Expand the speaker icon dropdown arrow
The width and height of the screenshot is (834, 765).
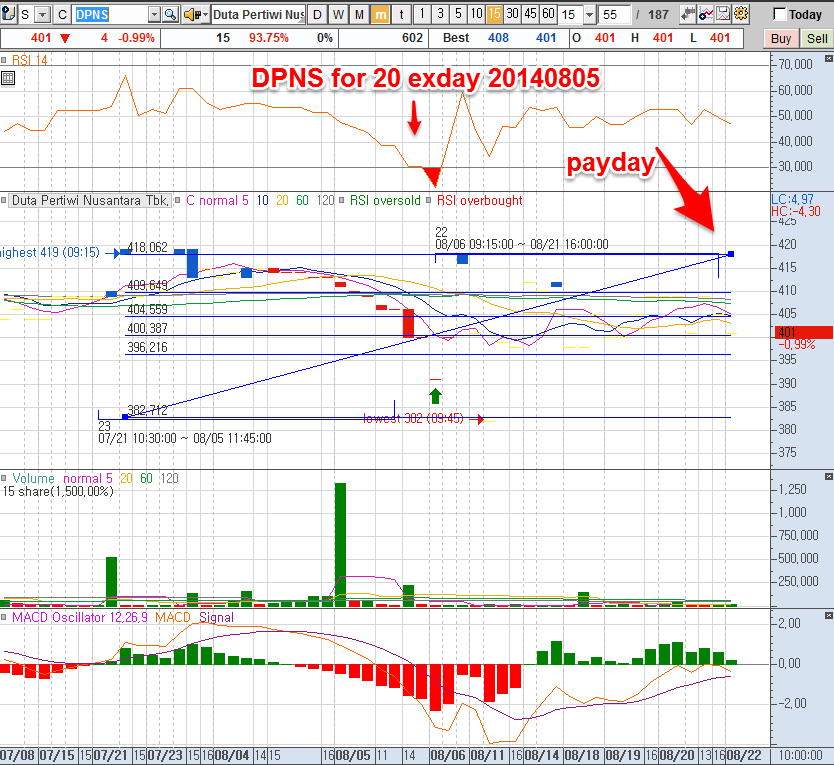(x=205, y=15)
